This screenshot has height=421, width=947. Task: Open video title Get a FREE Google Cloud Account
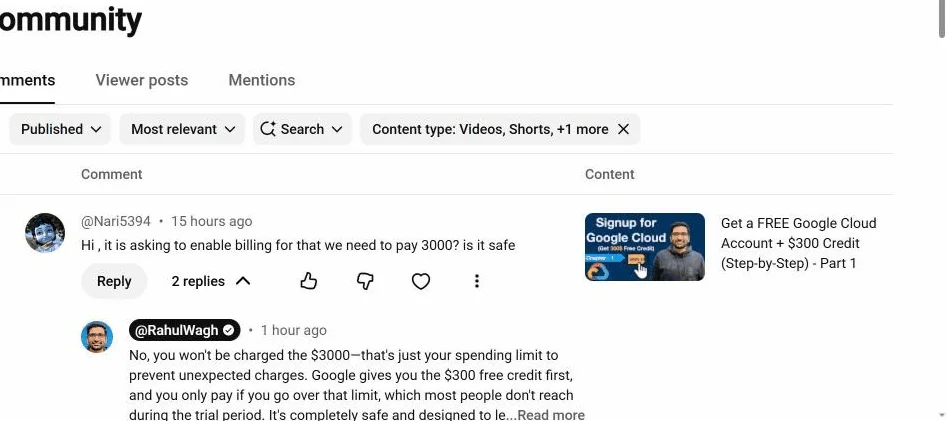click(798, 243)
